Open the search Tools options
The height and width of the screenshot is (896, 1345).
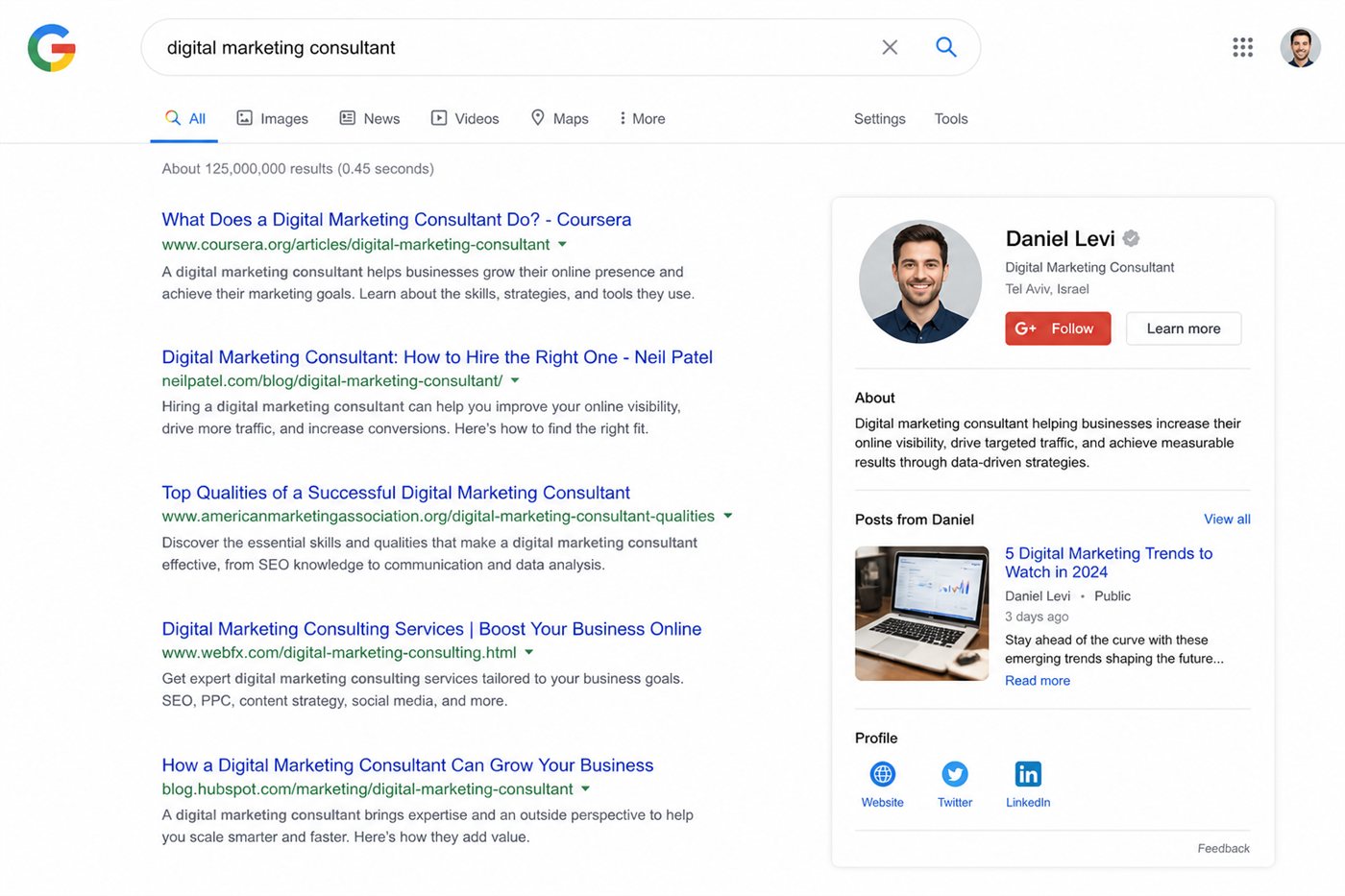[x=951, y=118]
